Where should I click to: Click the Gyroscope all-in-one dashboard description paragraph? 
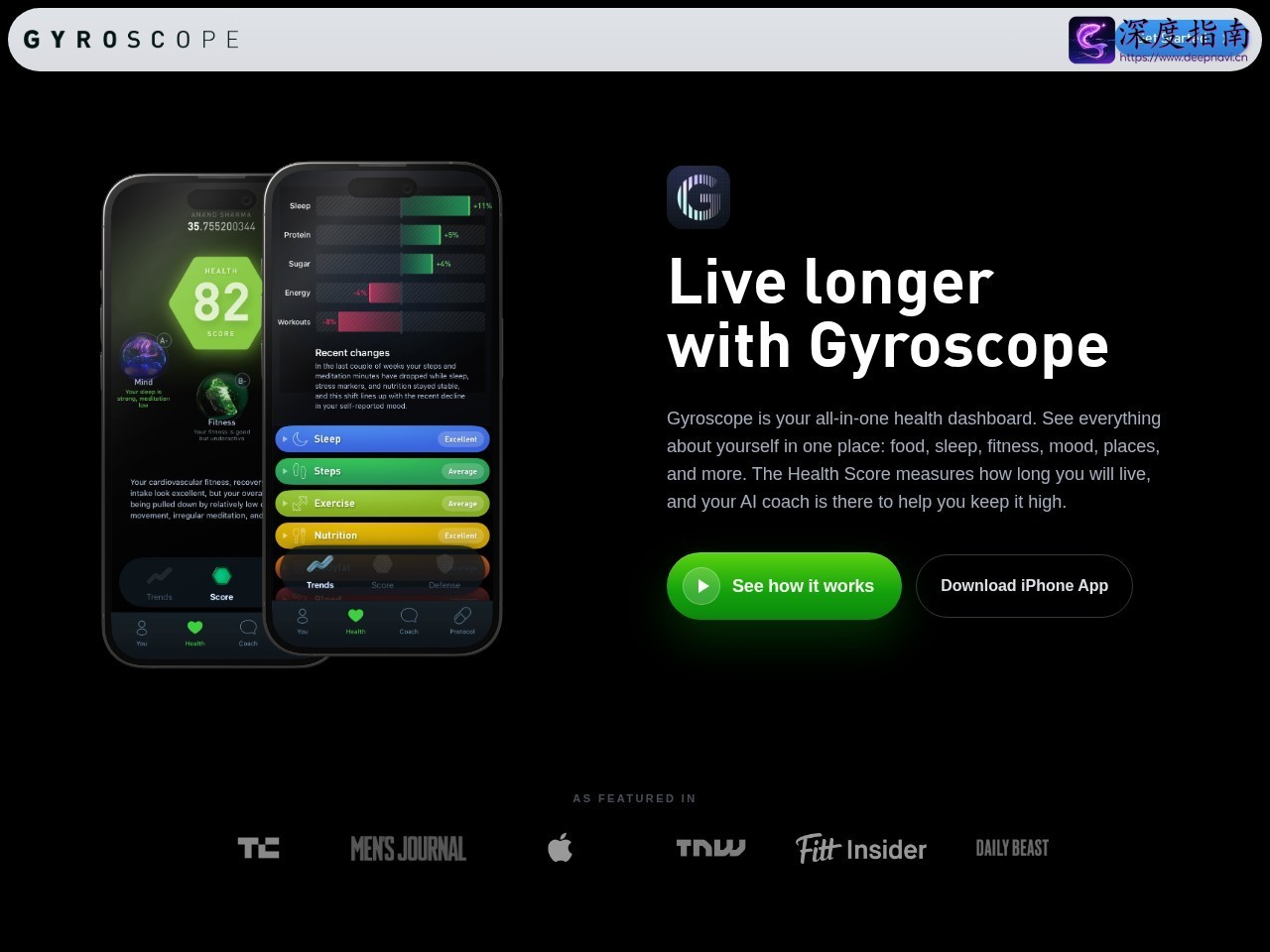tap(914, 460)
